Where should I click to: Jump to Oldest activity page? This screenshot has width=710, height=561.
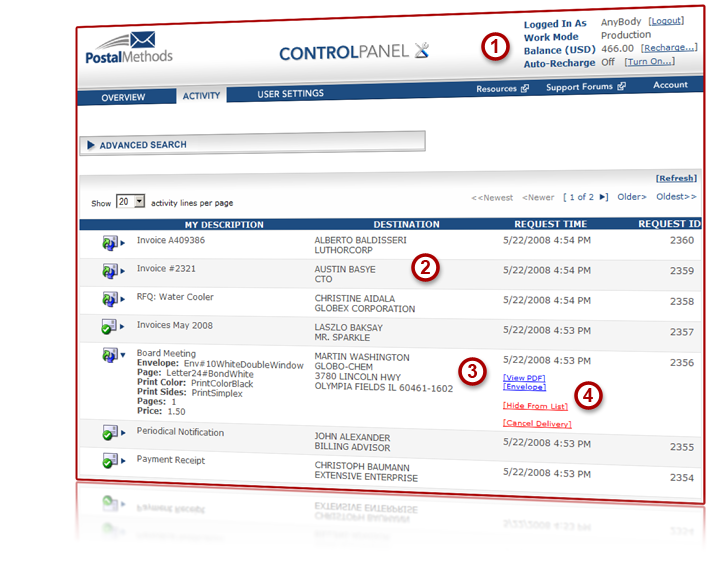point(676,197)
